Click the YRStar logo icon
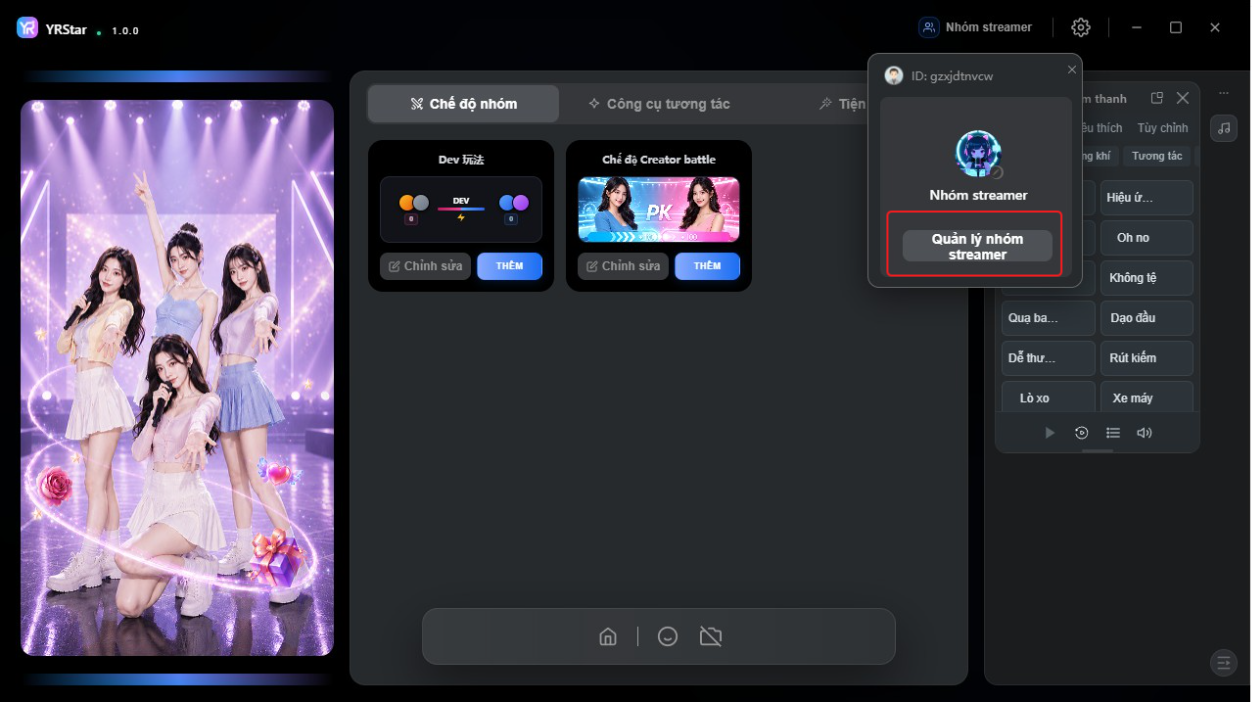Image resolution: width=1252 pixels, height=702 pixels. click(28, 28)
